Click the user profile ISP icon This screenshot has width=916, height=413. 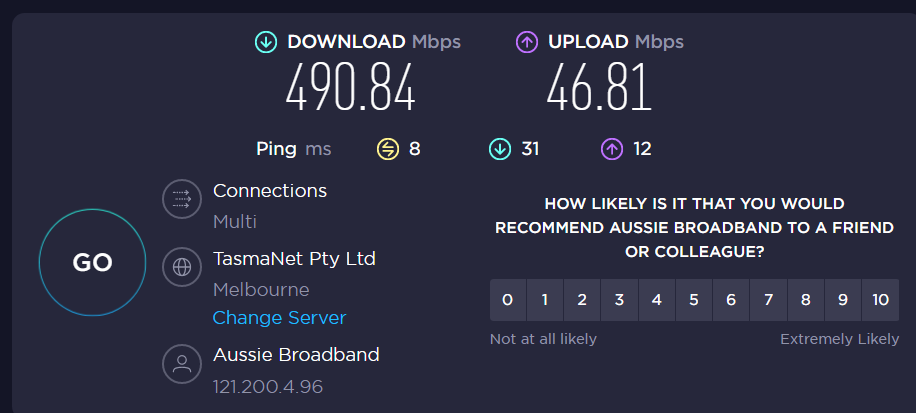point(182,364)
